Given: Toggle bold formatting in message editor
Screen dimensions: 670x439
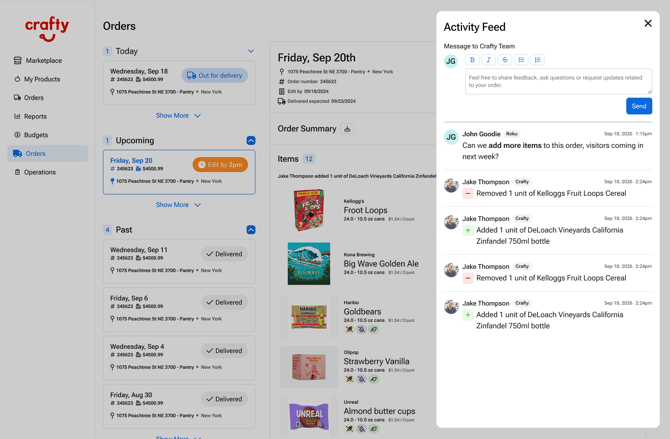Looking at the screenshot, I should click(x=472, y=60).
